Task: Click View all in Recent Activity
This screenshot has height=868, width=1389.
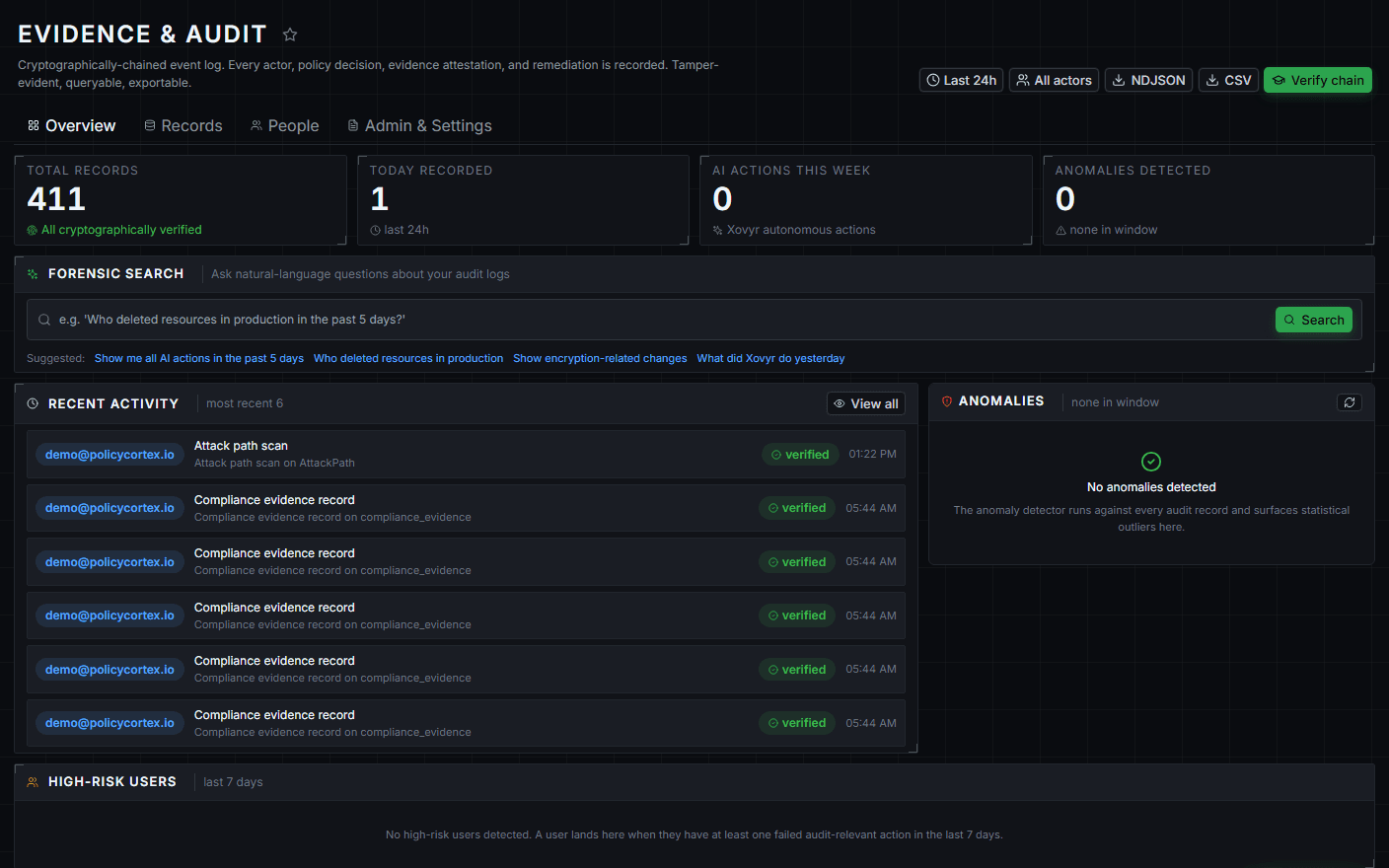Action: [866, 403]
